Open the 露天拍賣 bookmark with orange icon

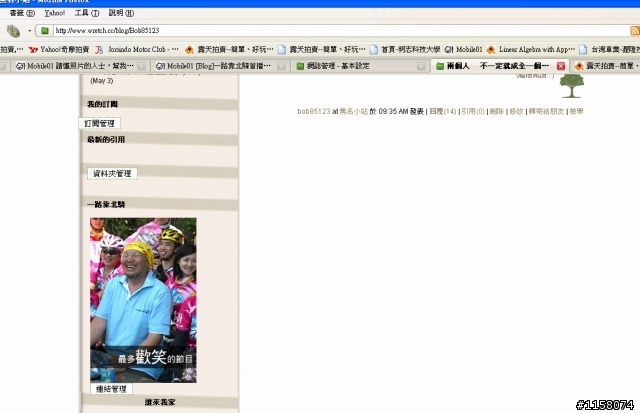229,50
